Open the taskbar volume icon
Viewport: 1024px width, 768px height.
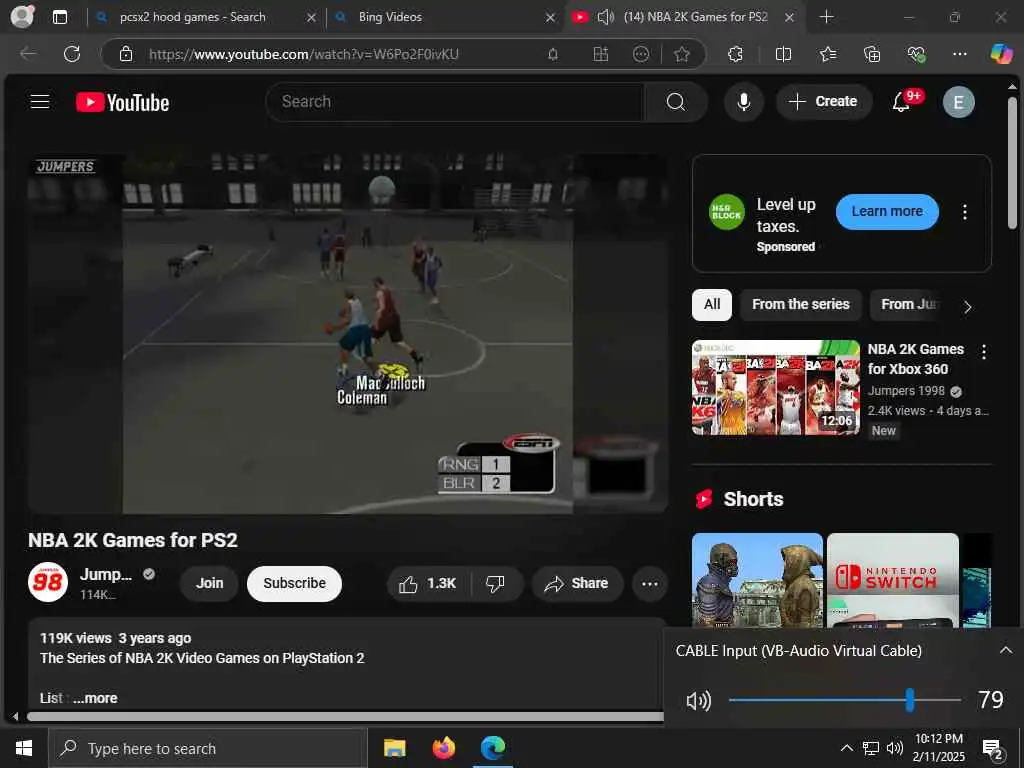click(895, 748)
